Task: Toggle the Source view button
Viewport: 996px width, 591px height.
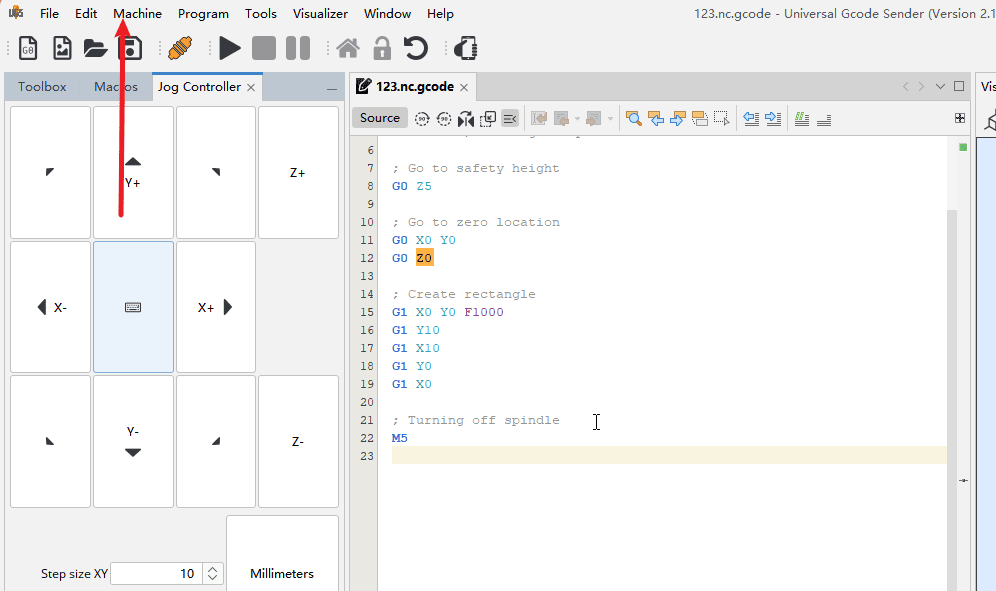Action: [380, 118]
